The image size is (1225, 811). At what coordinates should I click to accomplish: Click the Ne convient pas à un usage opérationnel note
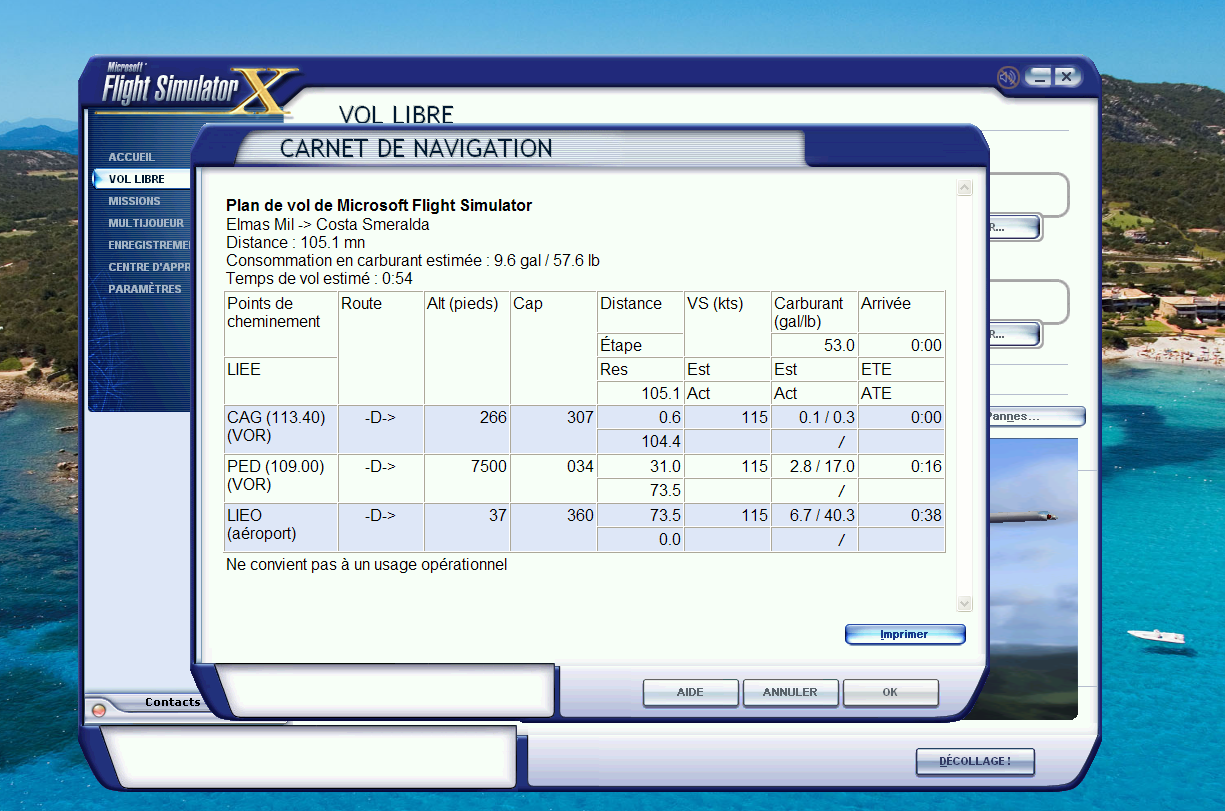367,564
